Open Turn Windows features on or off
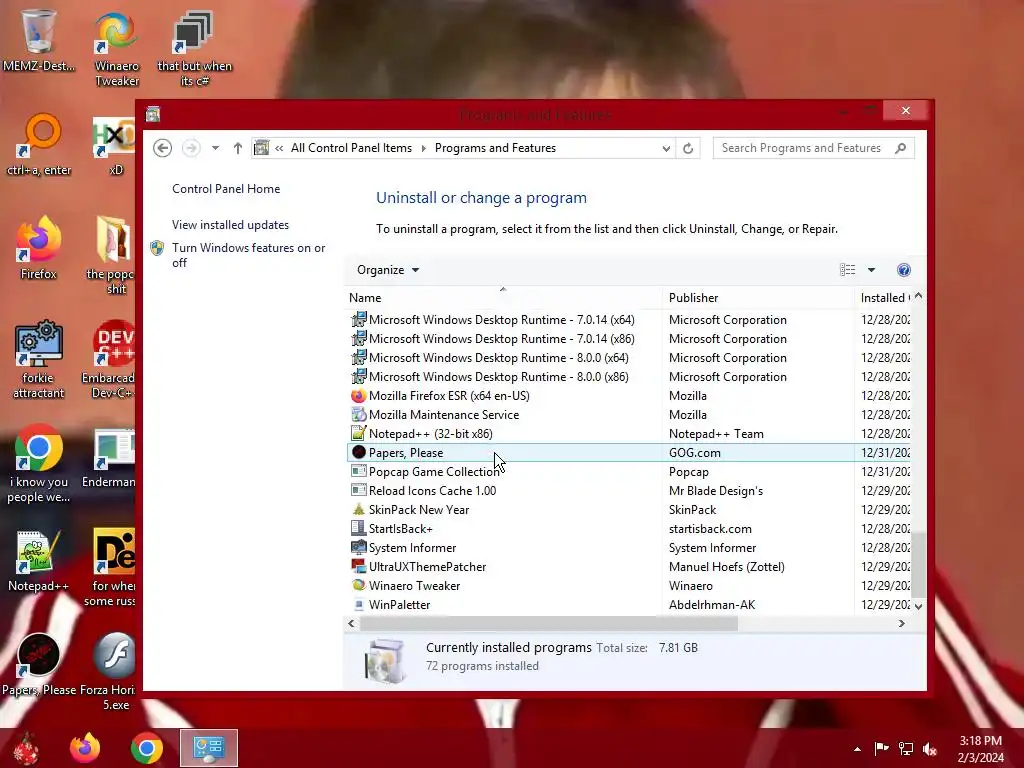Image resolution: width=1024 pixels, height=768 pixels. tap(248, 255)
